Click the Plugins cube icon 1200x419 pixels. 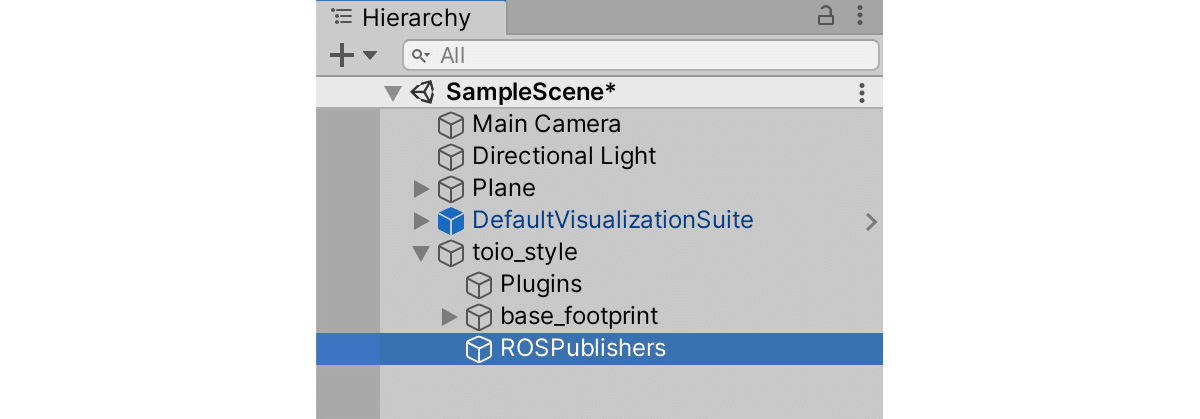(x=480, y=285)
